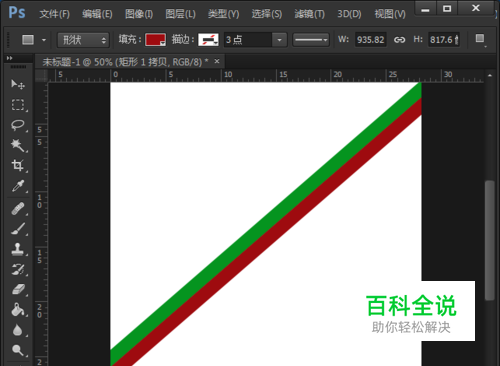The image size is (500, 366).
Task: Open the 视图(V) menu
Action: pyautogui.click(x=390, y=14)
